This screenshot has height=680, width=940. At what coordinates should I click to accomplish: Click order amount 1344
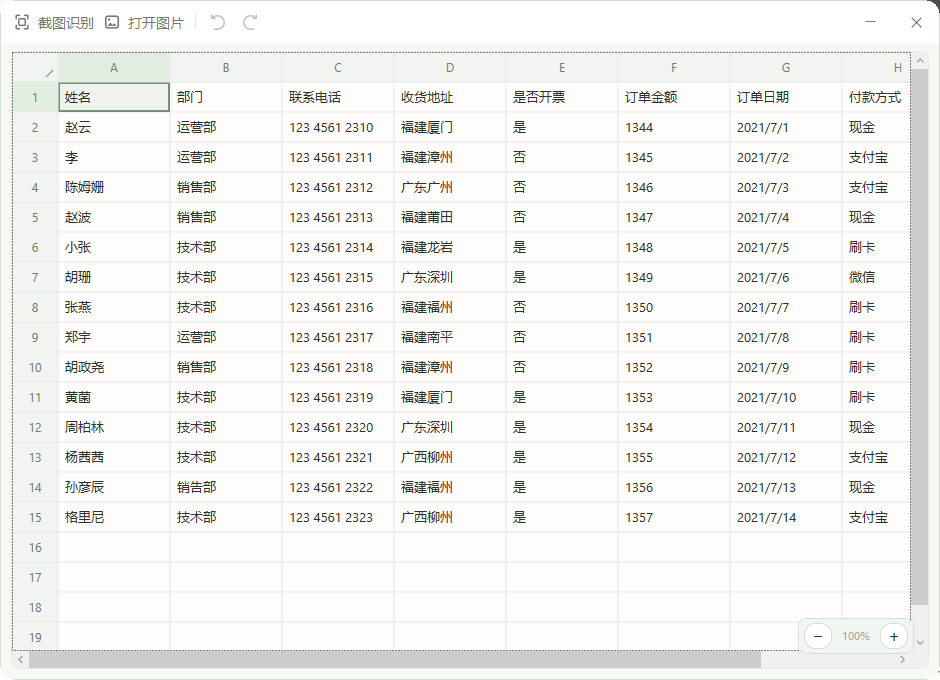click(x=674, y=127)
